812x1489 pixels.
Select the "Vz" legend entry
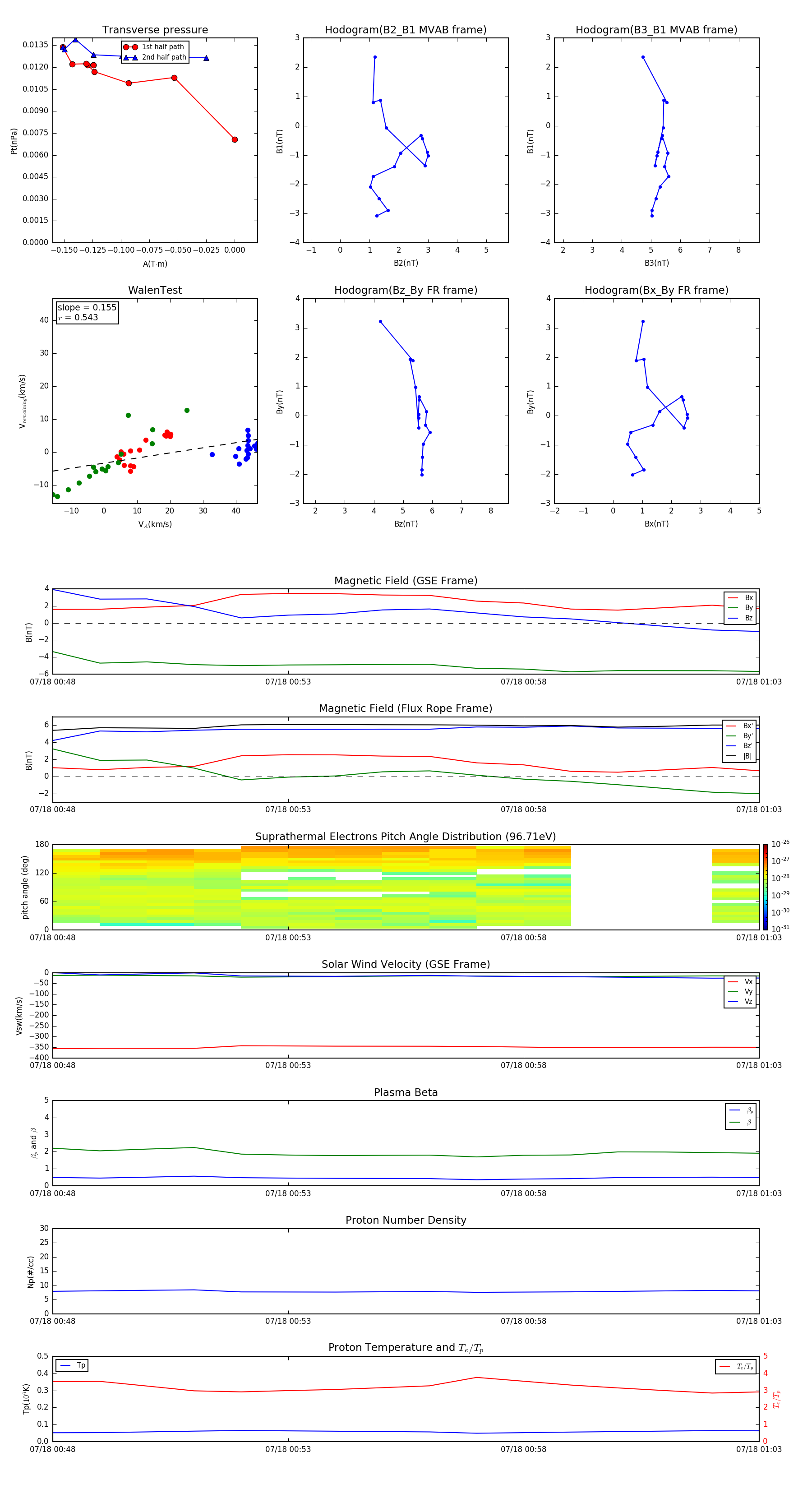tap(741, 1002)
